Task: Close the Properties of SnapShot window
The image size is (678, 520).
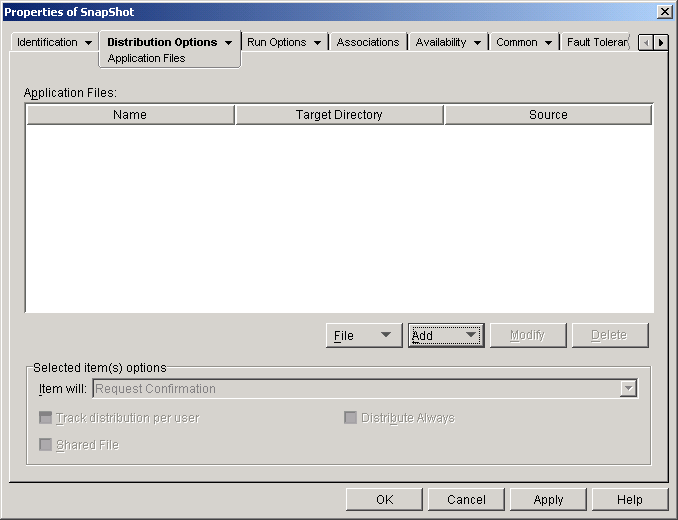Action: pyautogui.click(x=664, y=12)
